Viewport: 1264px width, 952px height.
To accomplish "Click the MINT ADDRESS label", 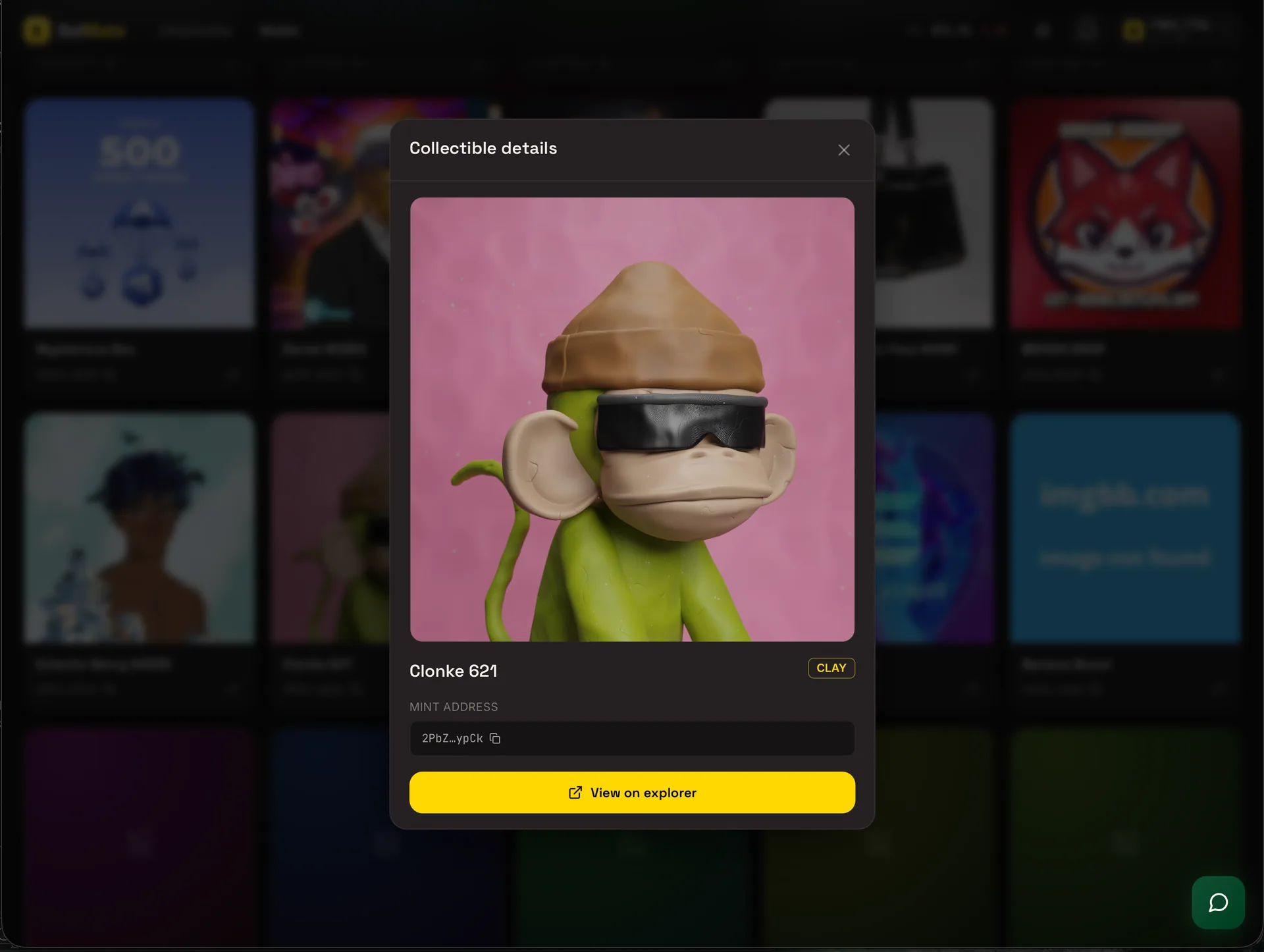I will [454, 707].
